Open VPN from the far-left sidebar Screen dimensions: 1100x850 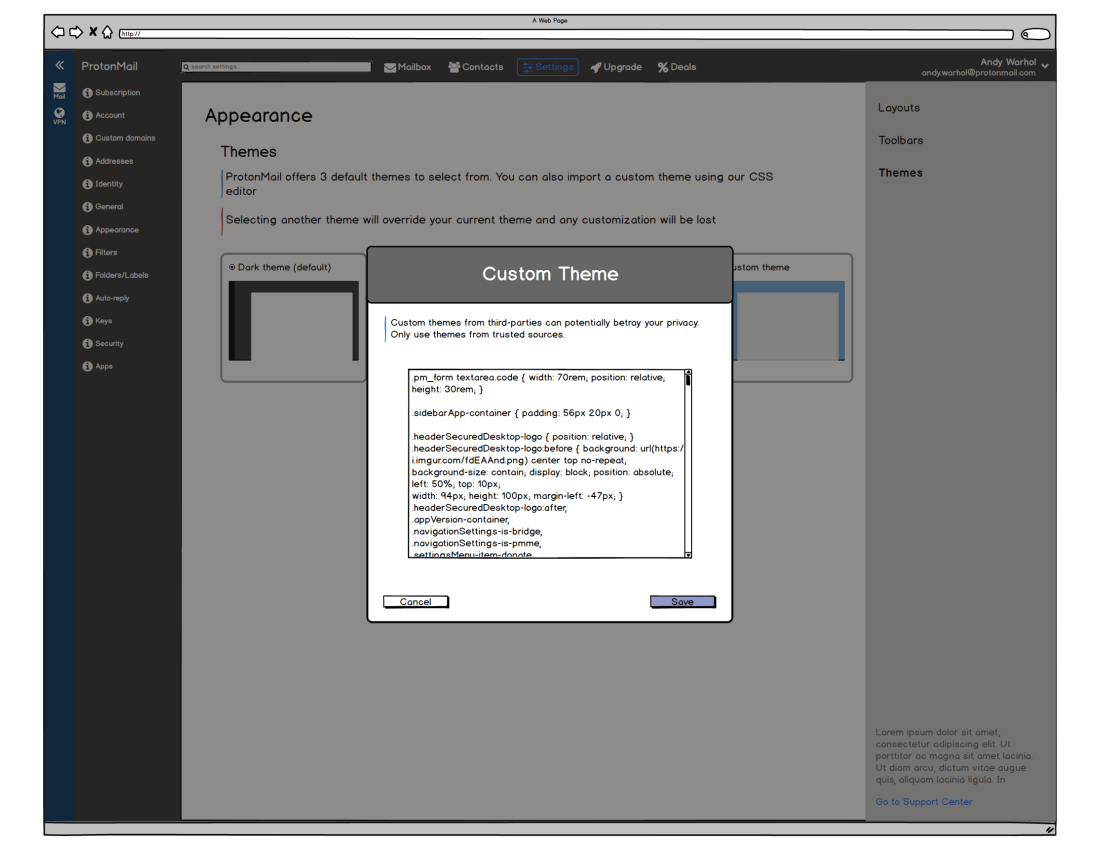59,115
